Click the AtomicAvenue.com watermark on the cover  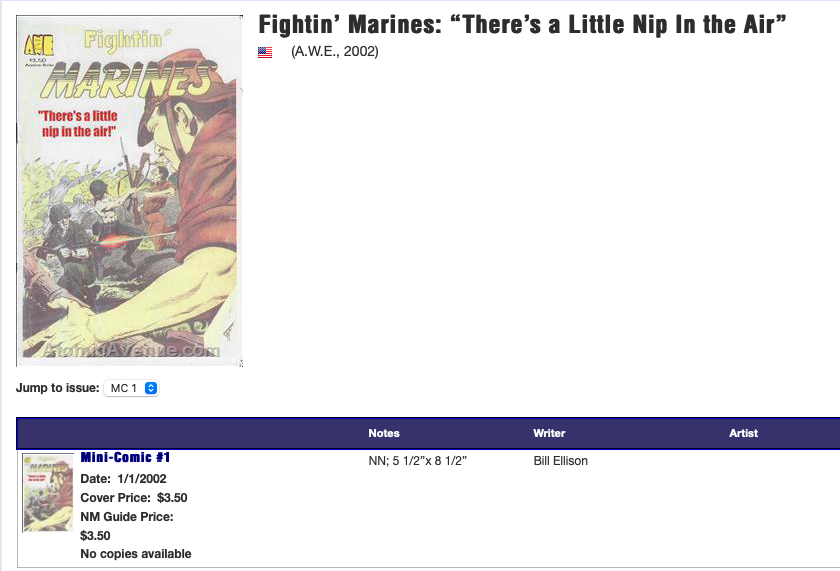132,350
